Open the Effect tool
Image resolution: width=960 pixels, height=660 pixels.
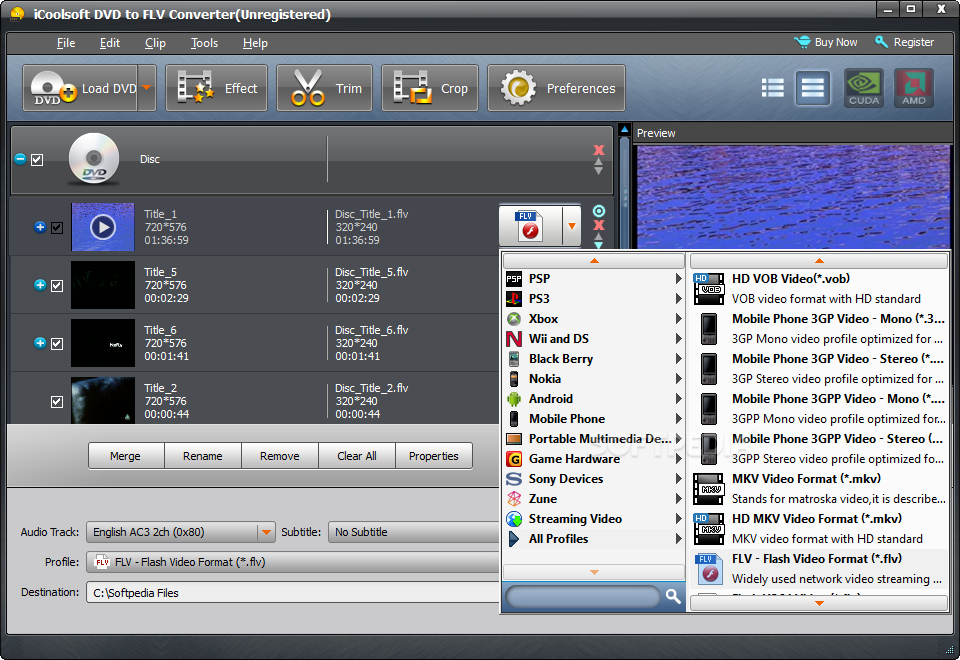(216, 88)
